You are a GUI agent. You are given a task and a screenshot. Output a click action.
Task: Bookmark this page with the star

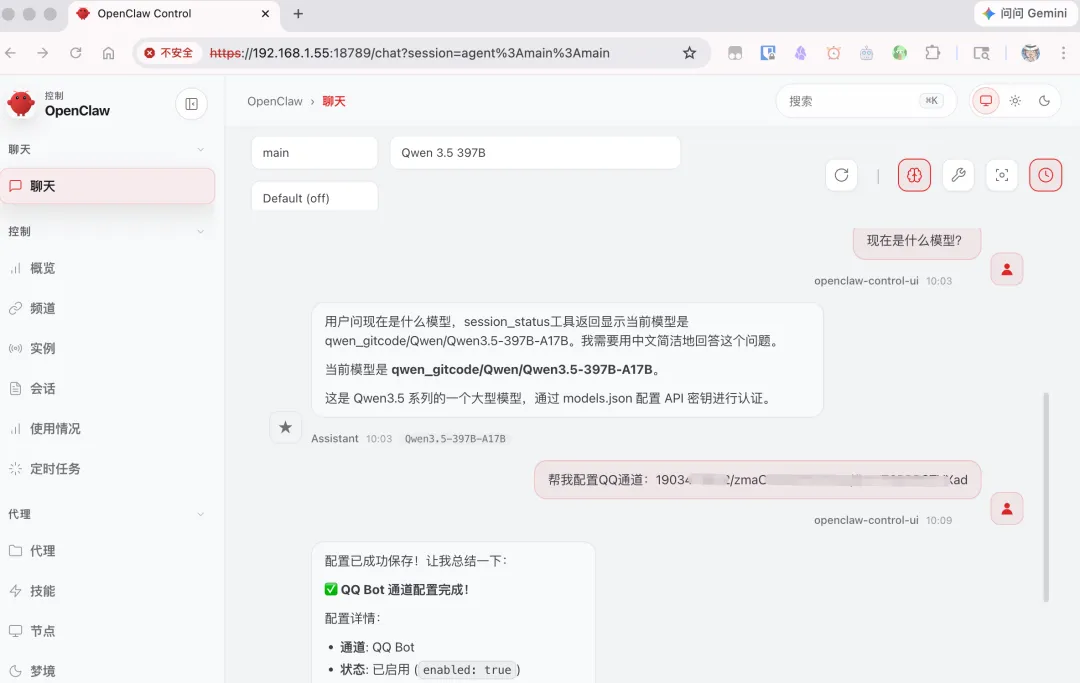point(689,53)
